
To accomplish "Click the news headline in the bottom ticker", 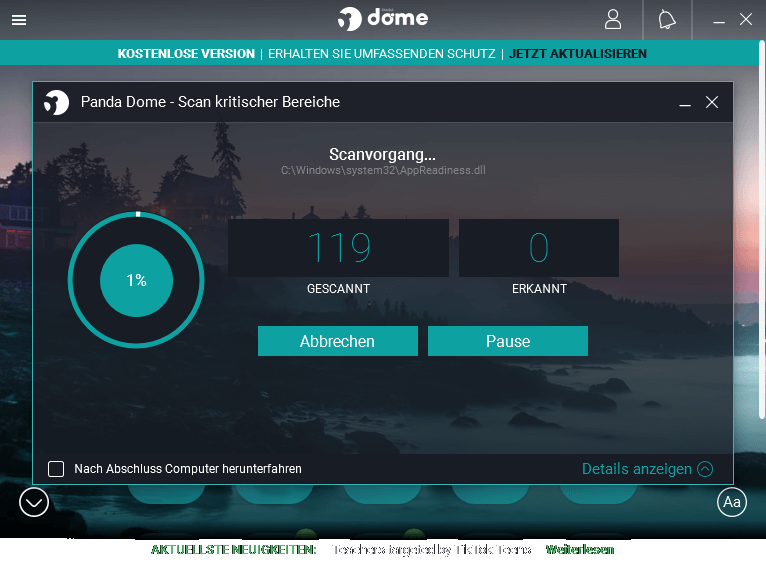I will 431,550.
